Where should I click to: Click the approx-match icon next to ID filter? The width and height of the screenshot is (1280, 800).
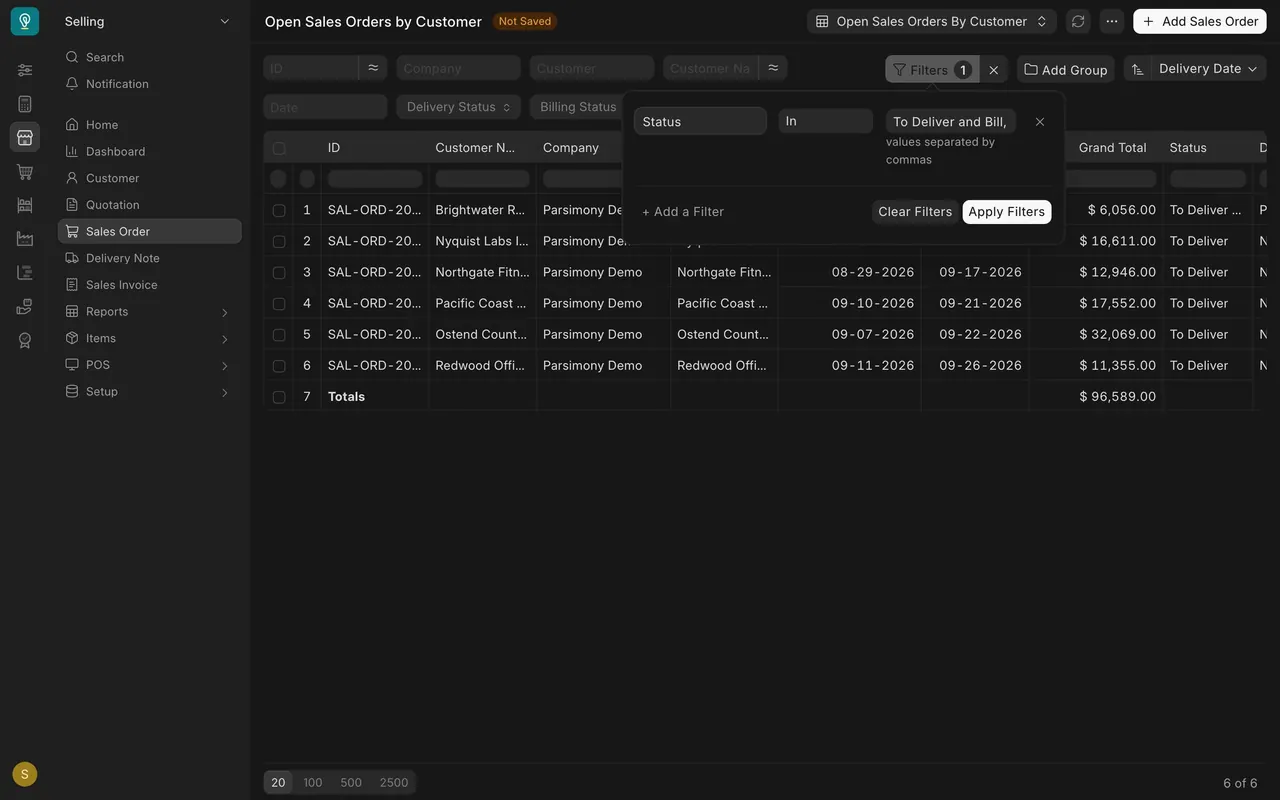[373, 68]
